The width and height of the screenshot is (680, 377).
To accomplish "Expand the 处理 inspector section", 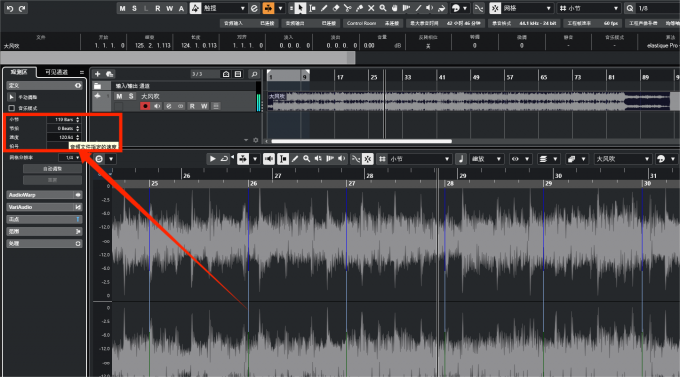I will pos(44,243).
